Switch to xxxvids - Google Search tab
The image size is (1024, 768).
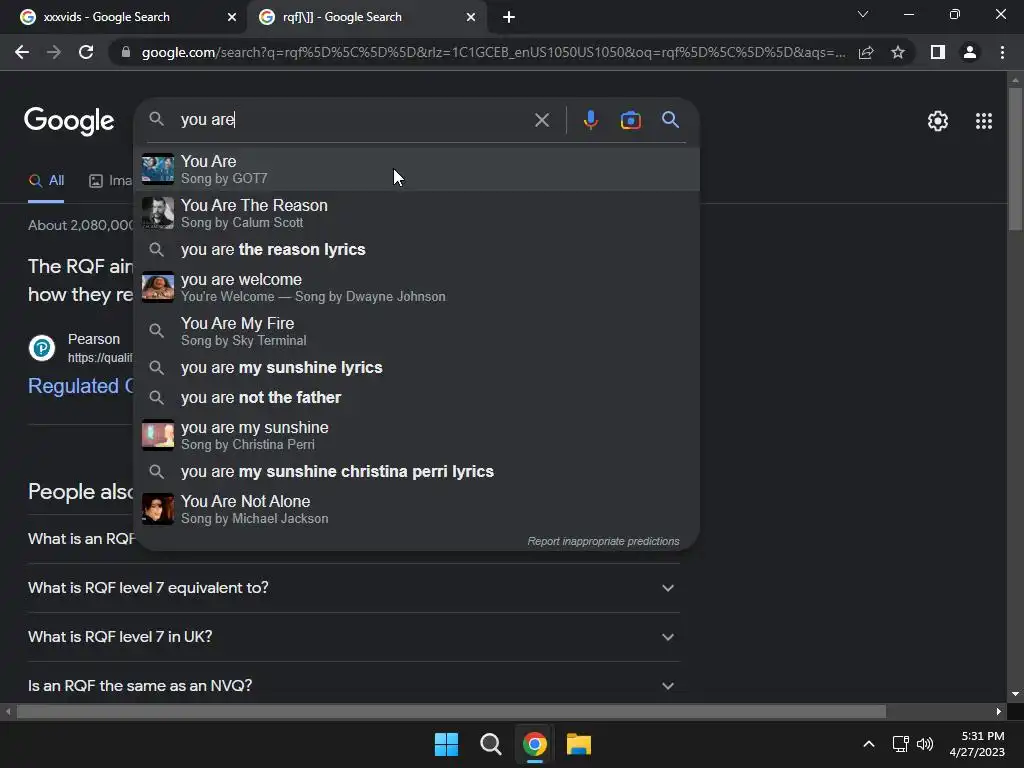tap(123, 18)
